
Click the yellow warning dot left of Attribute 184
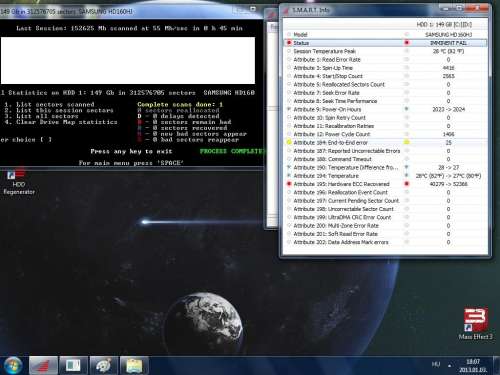(289, 142)
